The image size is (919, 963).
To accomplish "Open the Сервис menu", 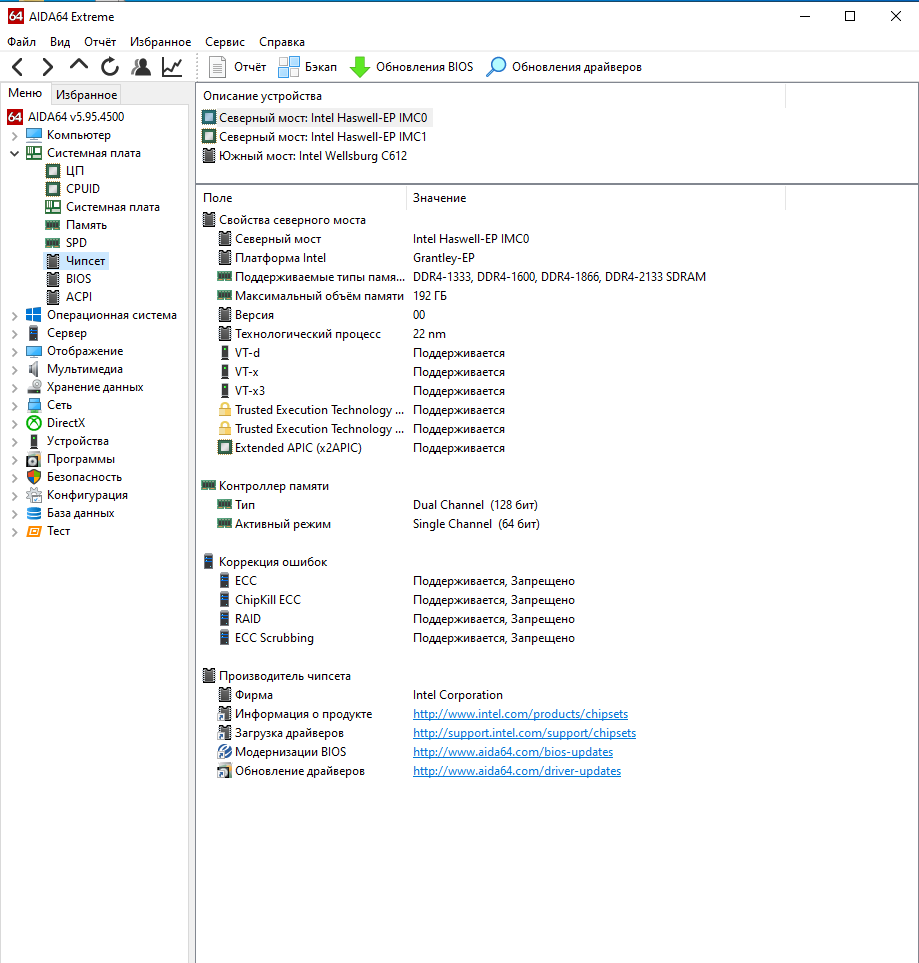I will tap(225, 42).
